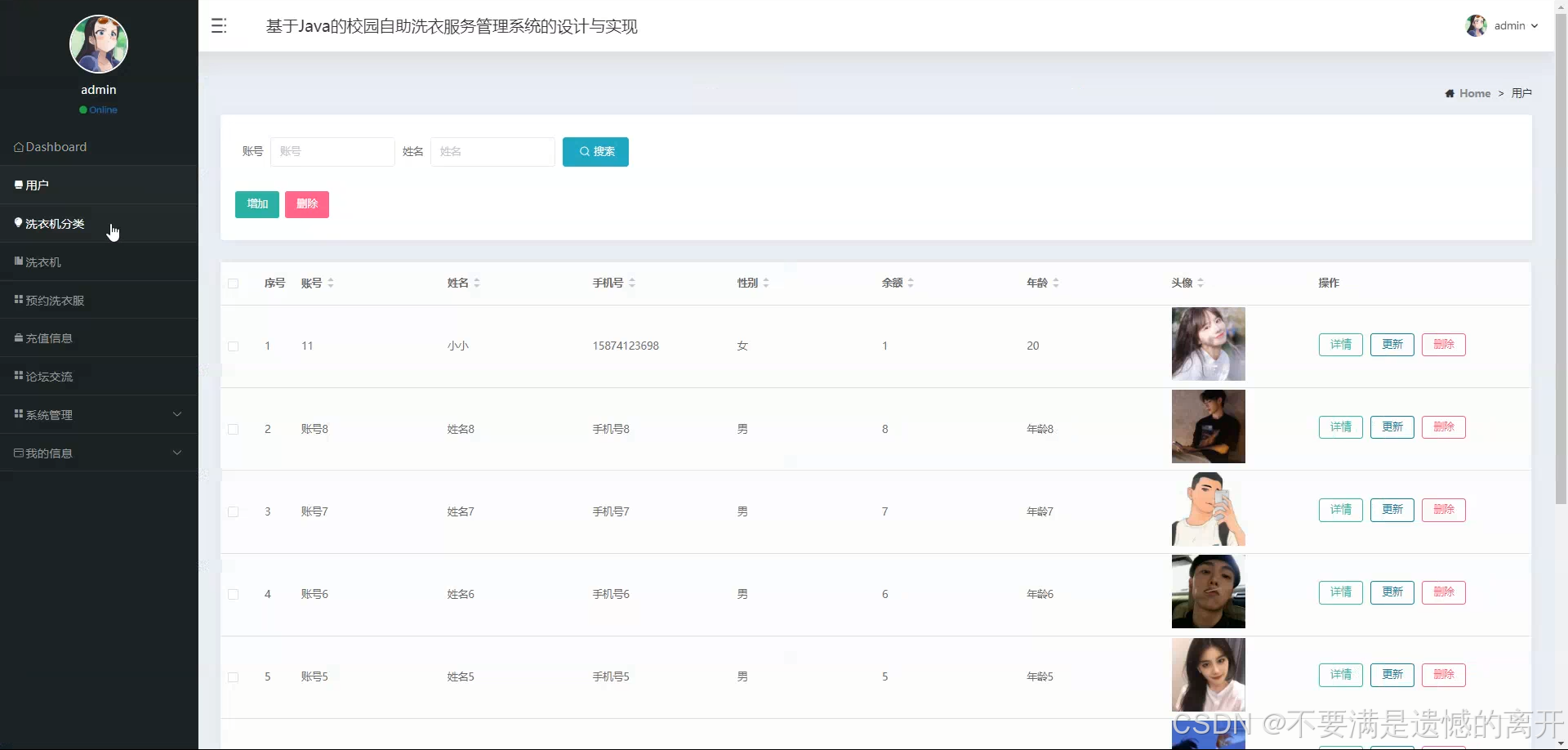Open avatar thumbnail of user 小小
1568x750 pixels.
pyautogui.click(x=1209, y=344)
